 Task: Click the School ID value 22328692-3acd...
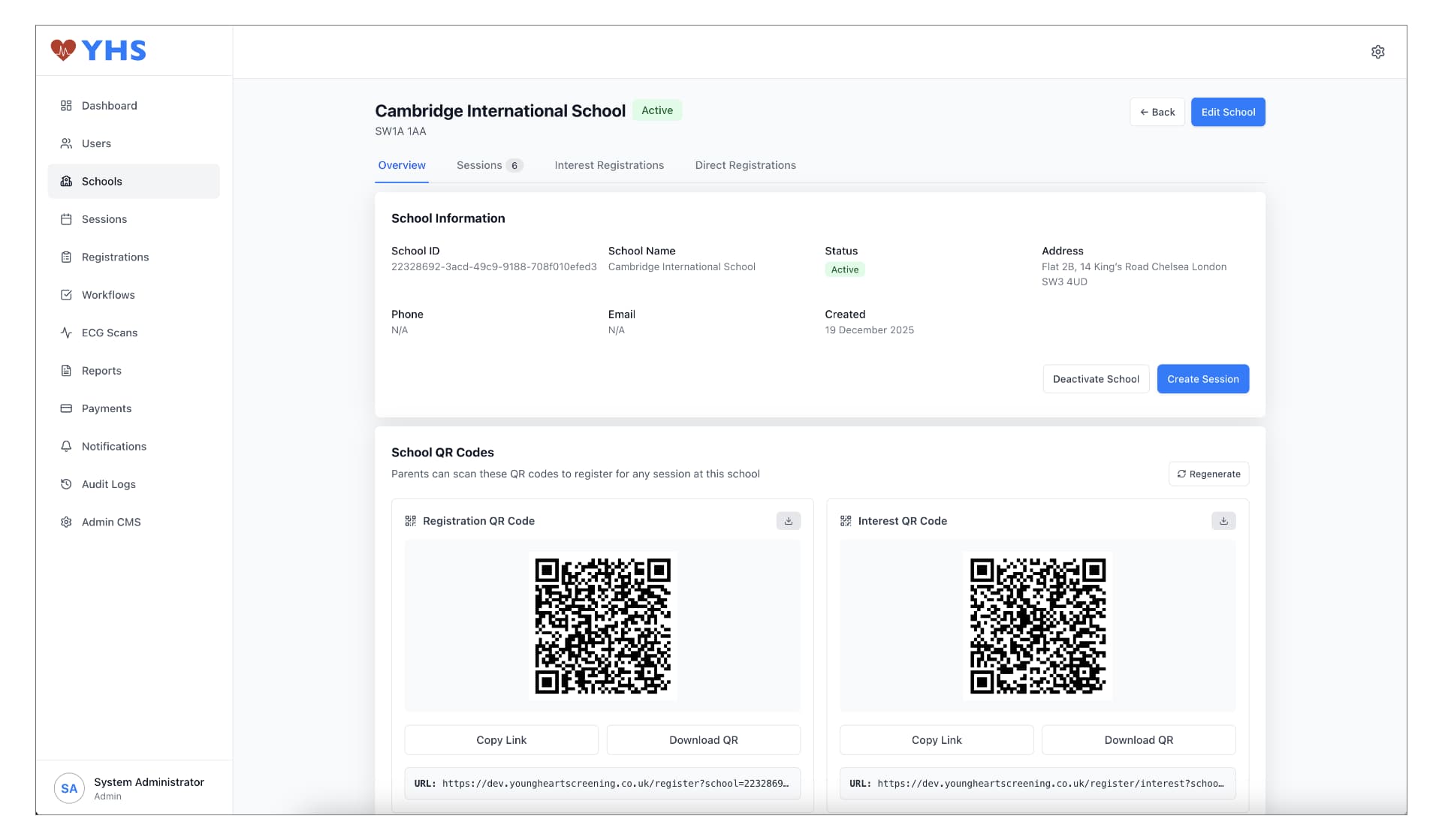coord(494,267)
